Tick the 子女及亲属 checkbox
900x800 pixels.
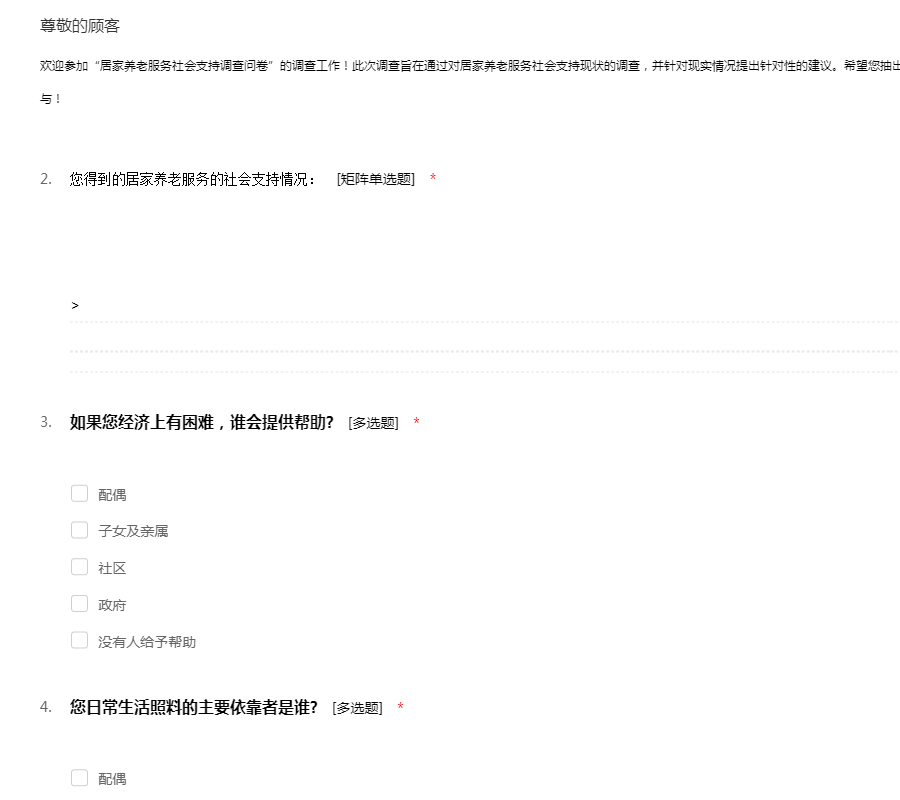(80, 530)
